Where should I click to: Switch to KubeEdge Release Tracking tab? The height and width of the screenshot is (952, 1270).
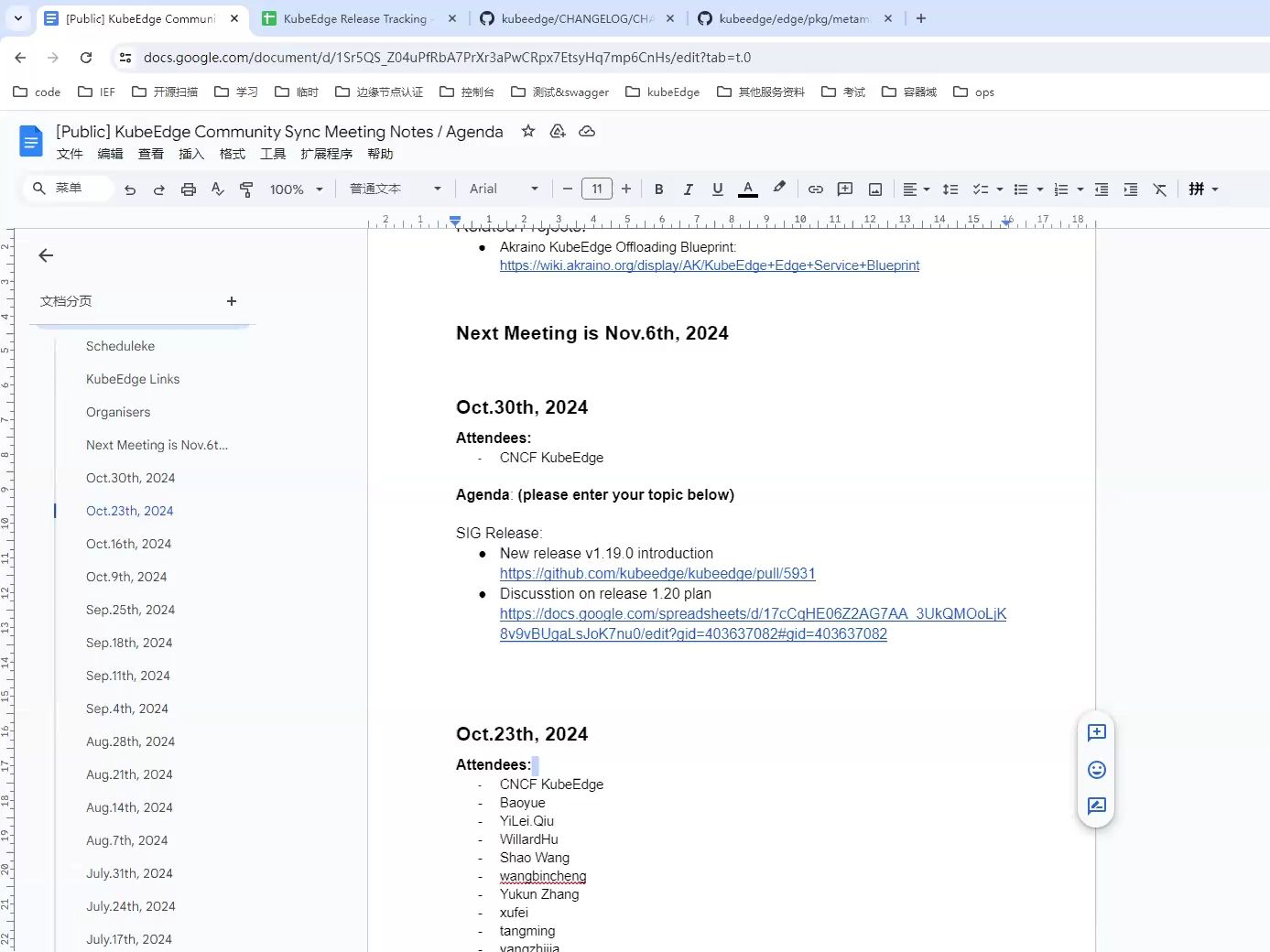click(357, 18)
